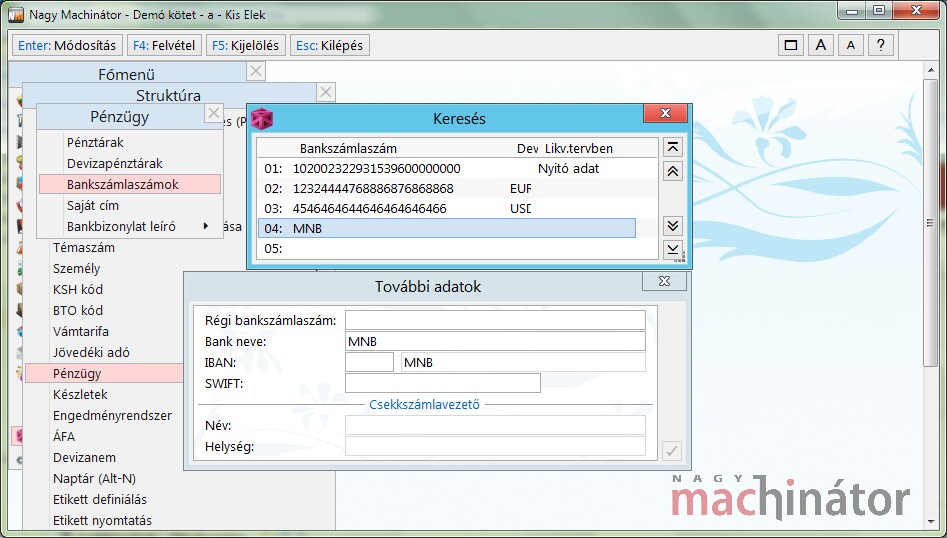Click main window vertical scrollbar thumb

[931, 222]
